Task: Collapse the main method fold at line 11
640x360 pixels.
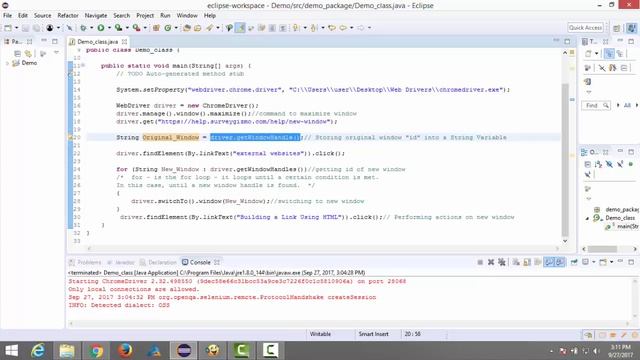Action: pos(83,65)
